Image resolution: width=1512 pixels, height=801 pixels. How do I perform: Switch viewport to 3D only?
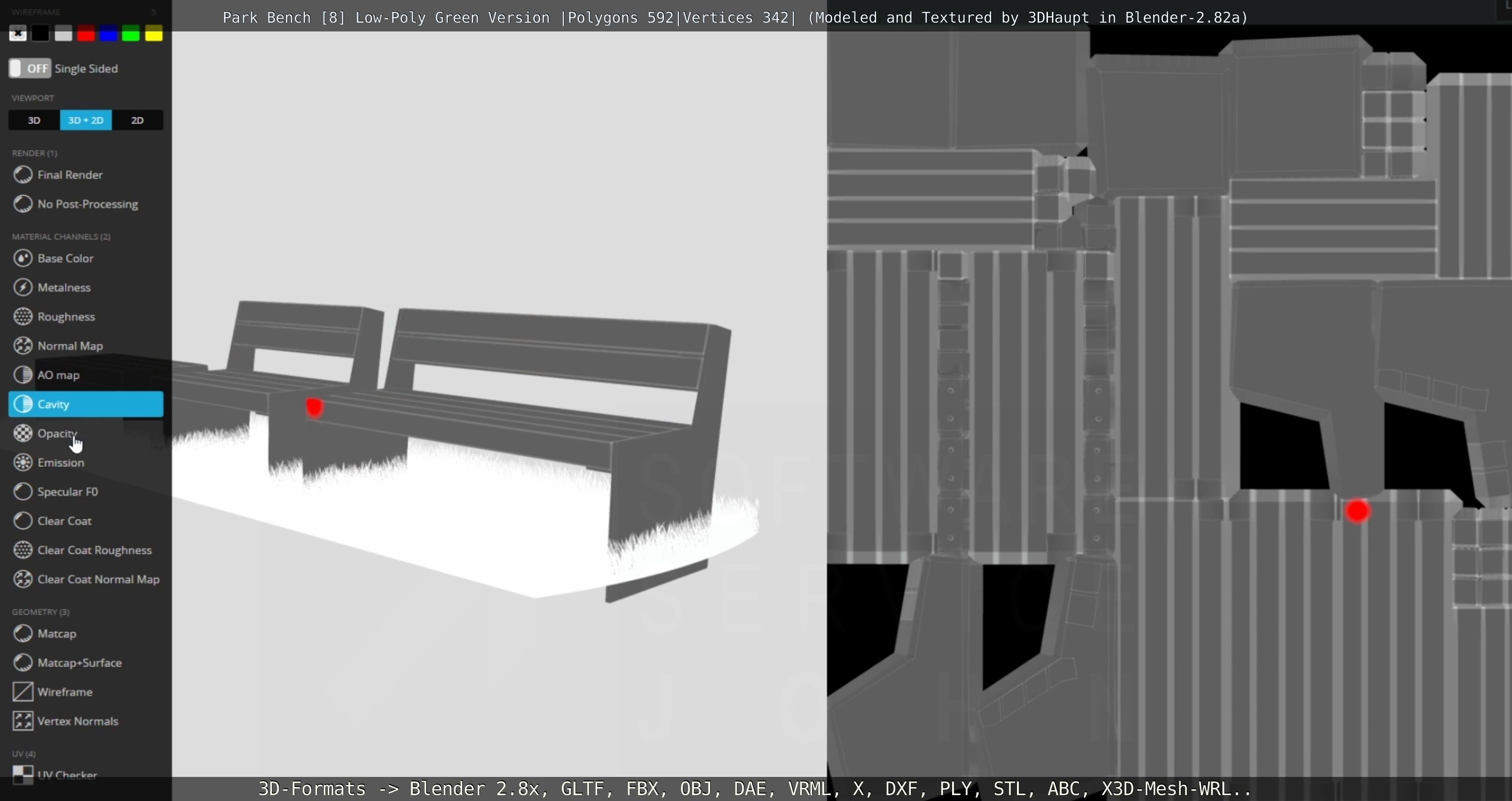(34, 120)
